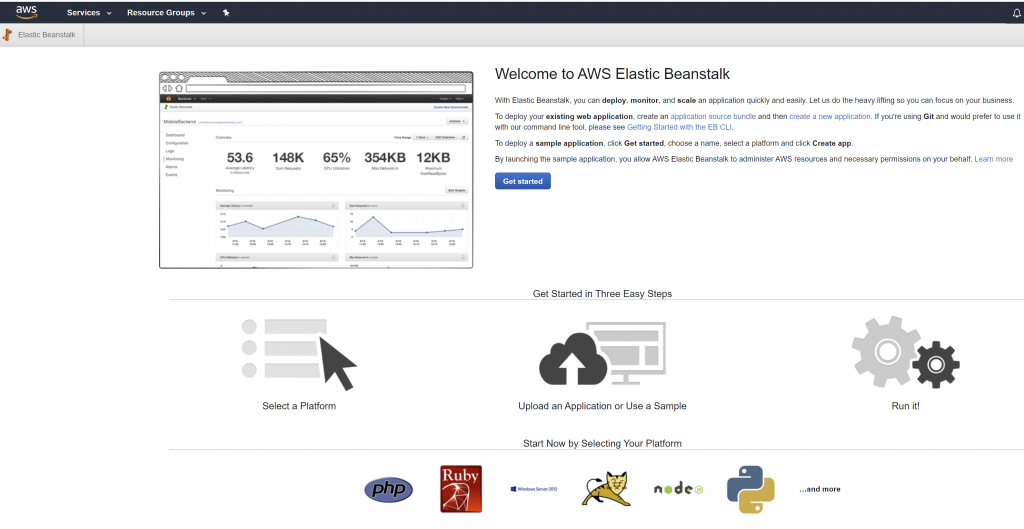This screenshot has width=1024, height=529.
Task: Click the ...and more text
Action: point(820,489)
